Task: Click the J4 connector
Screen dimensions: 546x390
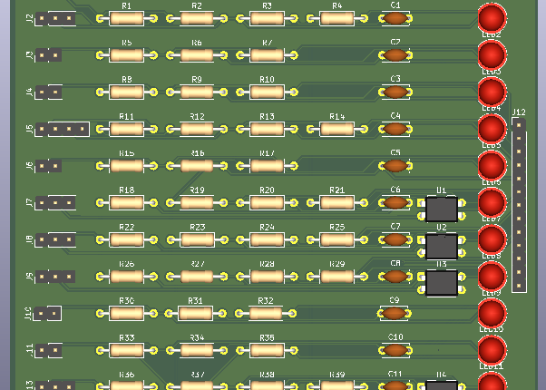Action: (x=49, y=92)
